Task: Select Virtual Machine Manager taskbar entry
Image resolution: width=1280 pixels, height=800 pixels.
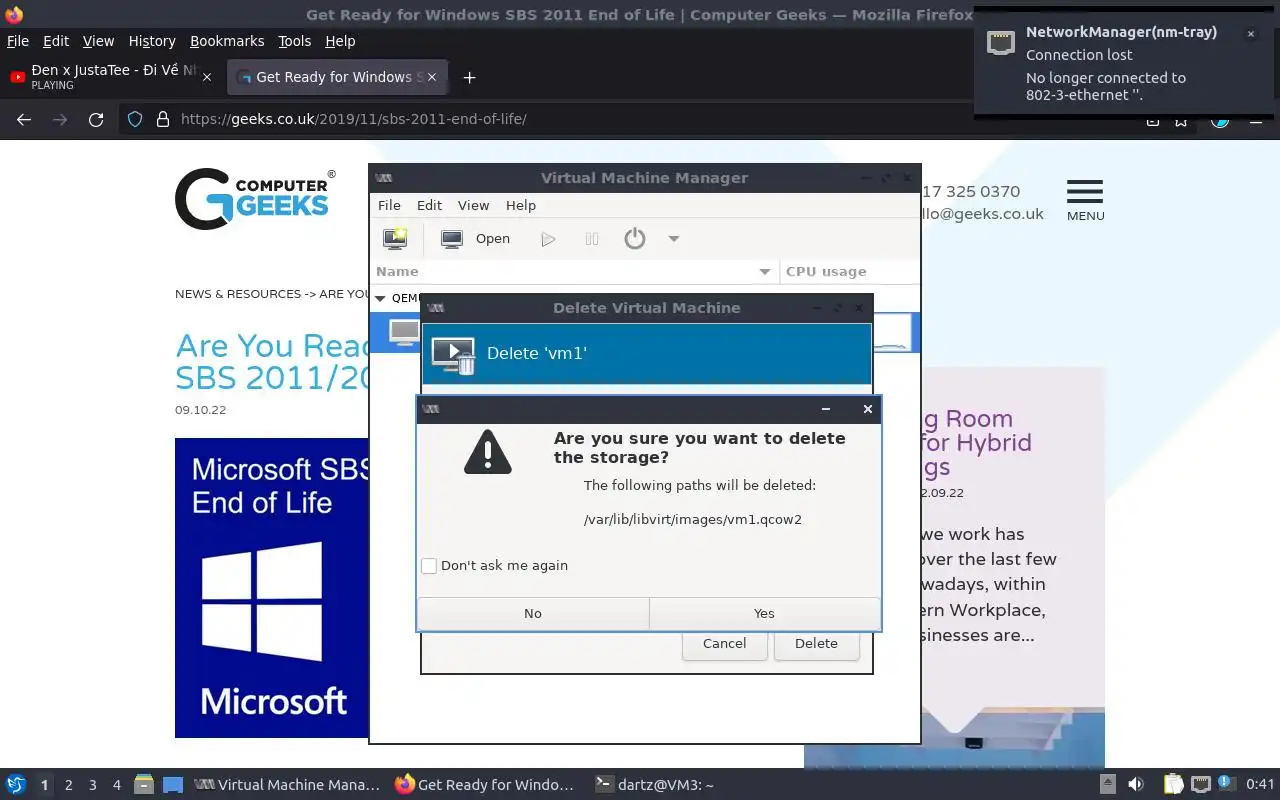Action: point(288,785)
